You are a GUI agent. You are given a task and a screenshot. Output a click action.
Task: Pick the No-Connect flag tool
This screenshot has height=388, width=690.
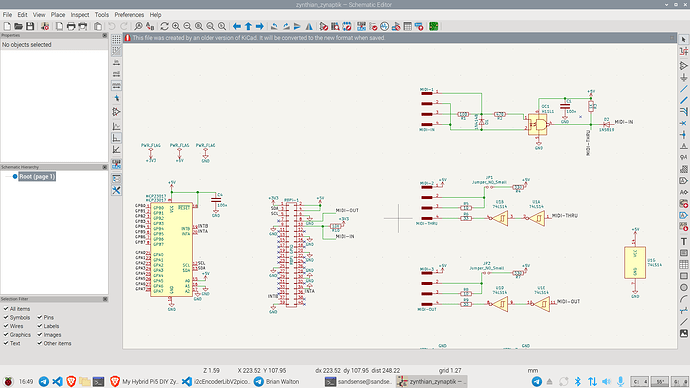[x=683, y=123]
